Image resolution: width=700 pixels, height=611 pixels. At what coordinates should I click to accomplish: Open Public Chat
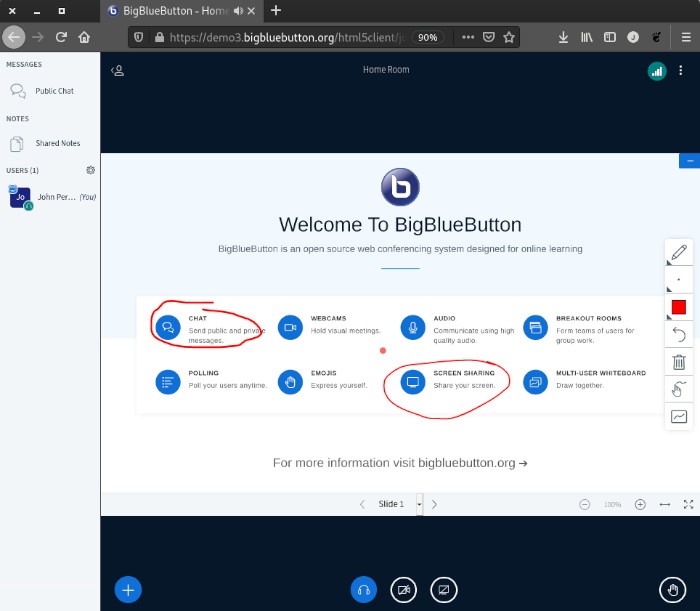tap(50, 91)
